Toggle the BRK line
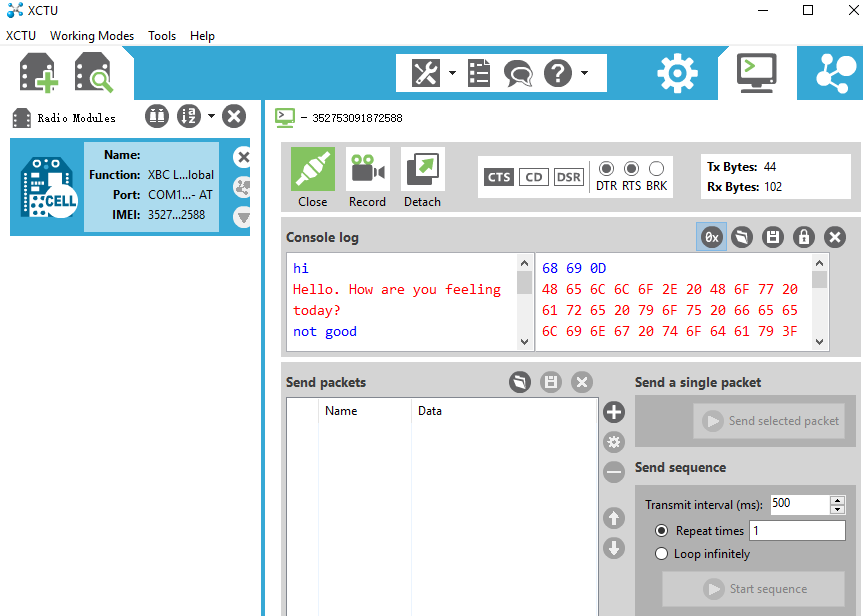 pyautogui.click(x=657, y=168)
